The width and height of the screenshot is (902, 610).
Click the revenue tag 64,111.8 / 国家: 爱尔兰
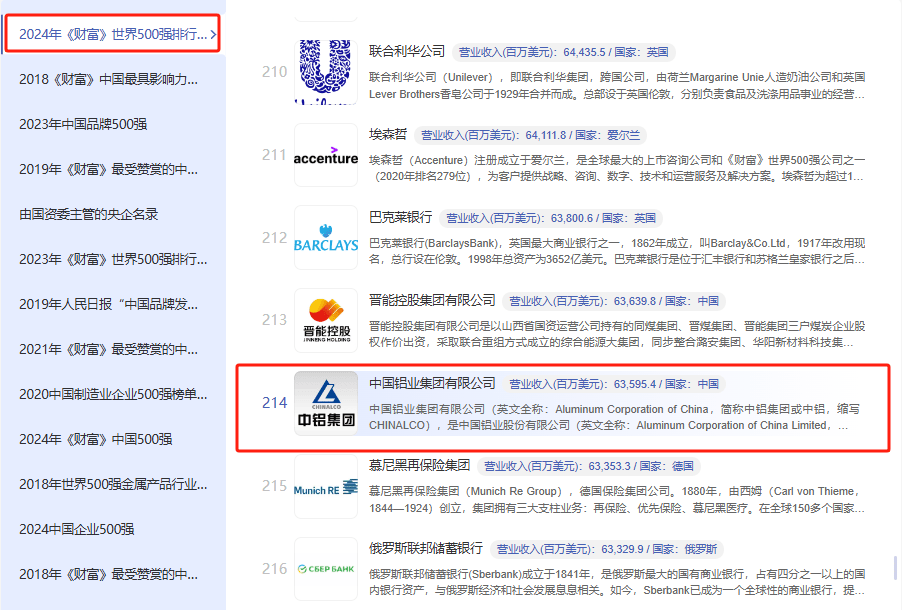(x=530, y=135)
